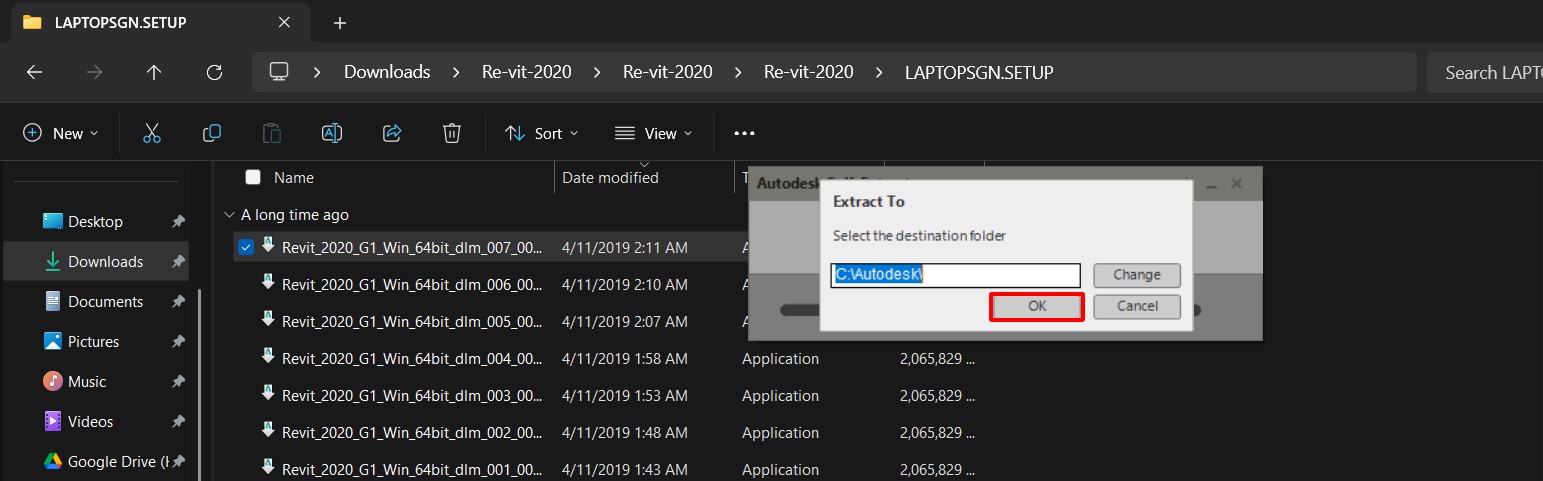Click the Copy icon in toolbar
Screen dimensions: 1543x481
pyautogui.click(x=212, y=133)
